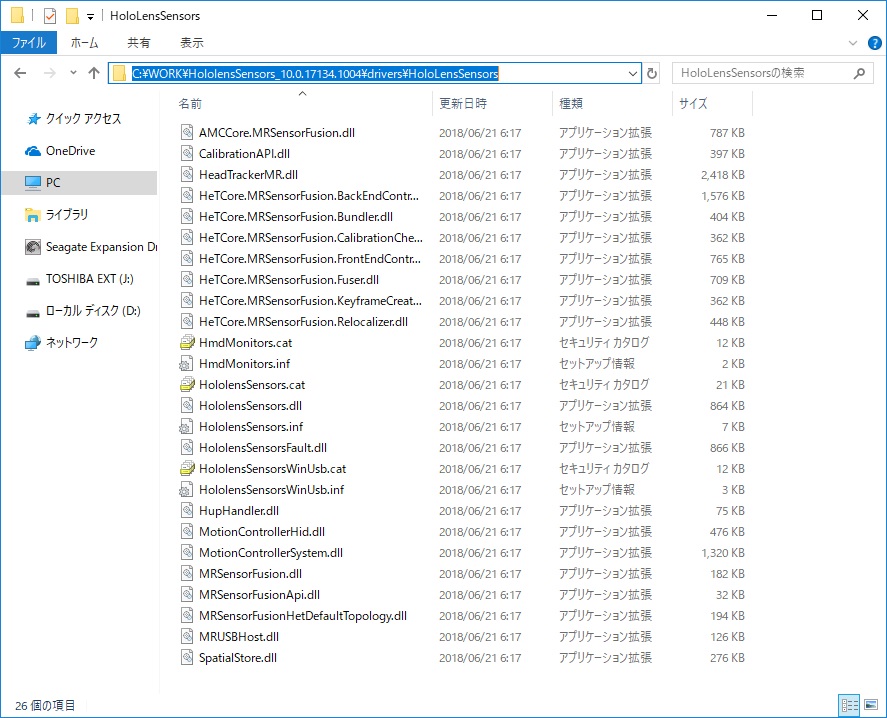This screenshot has width=887, height=718.
Task: Refresh the folder view
Action: pyautogui.click(x=652, y=73)
